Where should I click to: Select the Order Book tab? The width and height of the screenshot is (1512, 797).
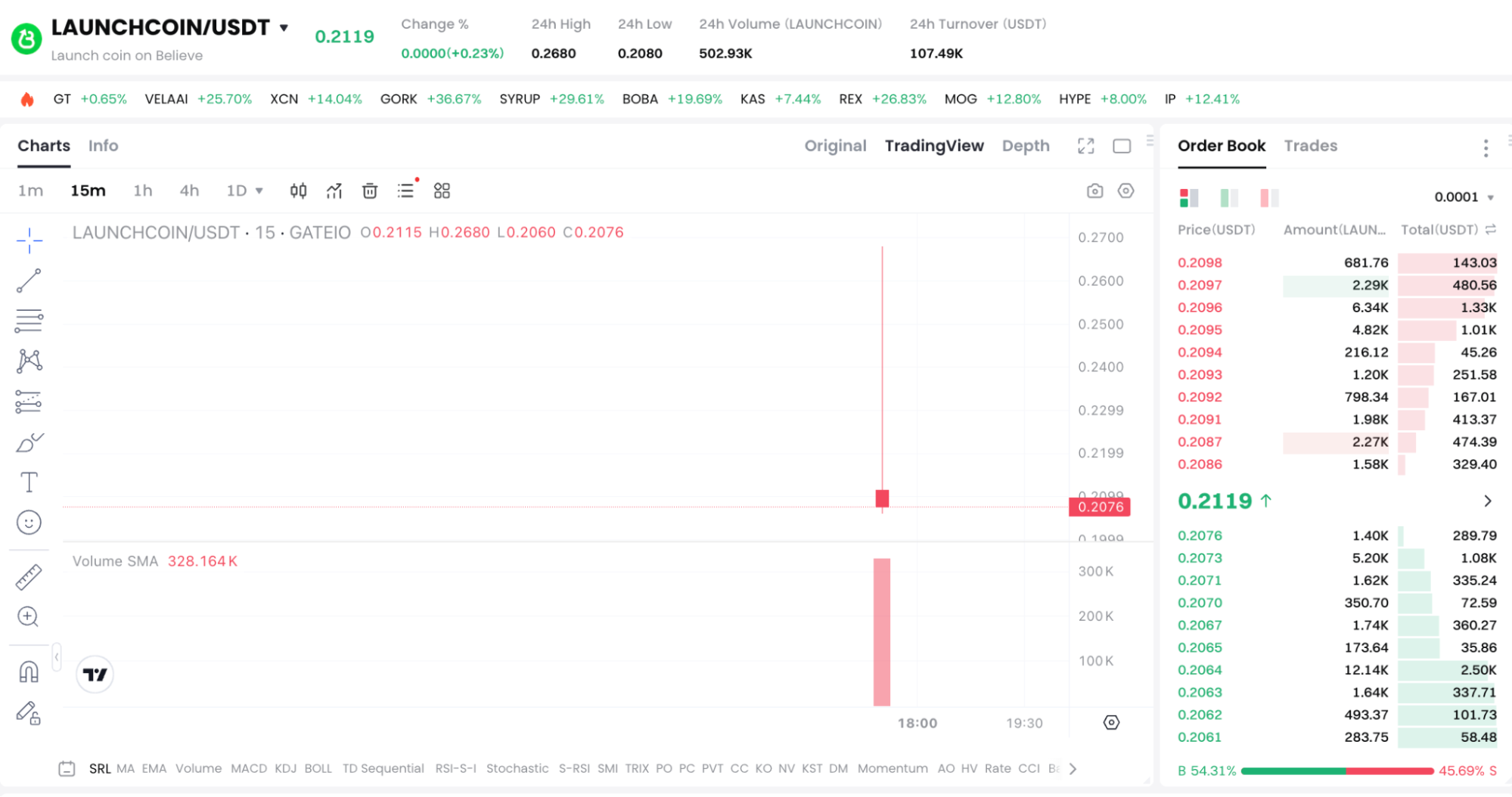pyautogui.click(x=1222, y=146)
